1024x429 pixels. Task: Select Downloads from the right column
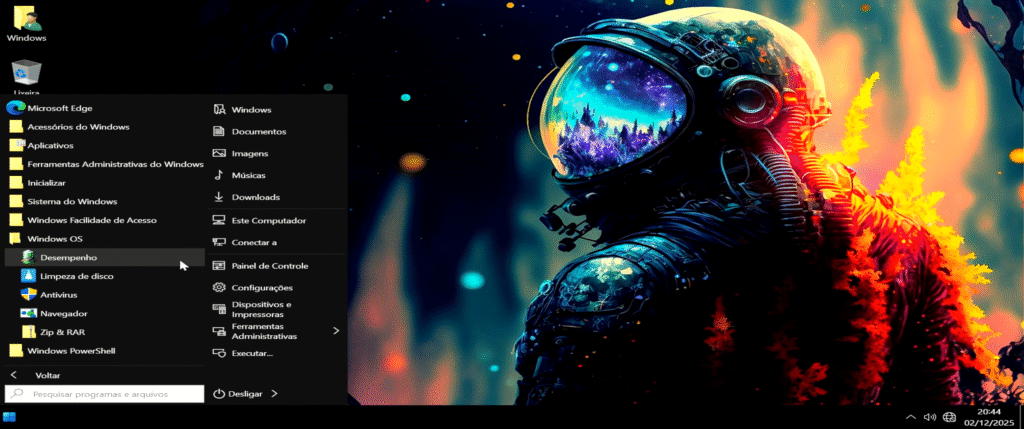pyautogui.click(x=255, y=197)
